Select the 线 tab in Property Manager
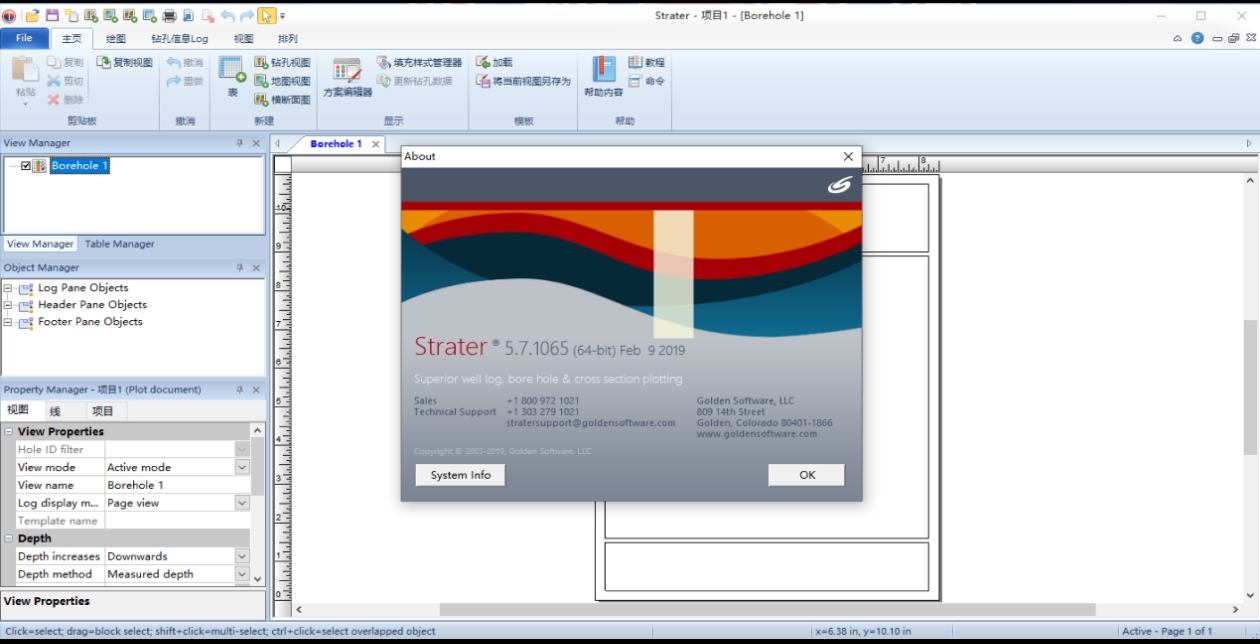1260x644 pixels. 55,411
